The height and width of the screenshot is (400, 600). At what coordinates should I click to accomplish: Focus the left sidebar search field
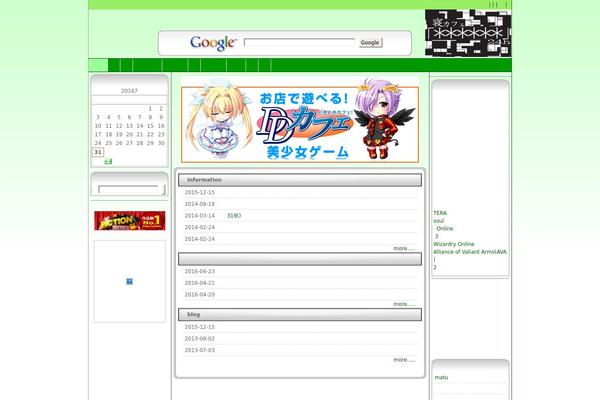click(x=129, y=189)
